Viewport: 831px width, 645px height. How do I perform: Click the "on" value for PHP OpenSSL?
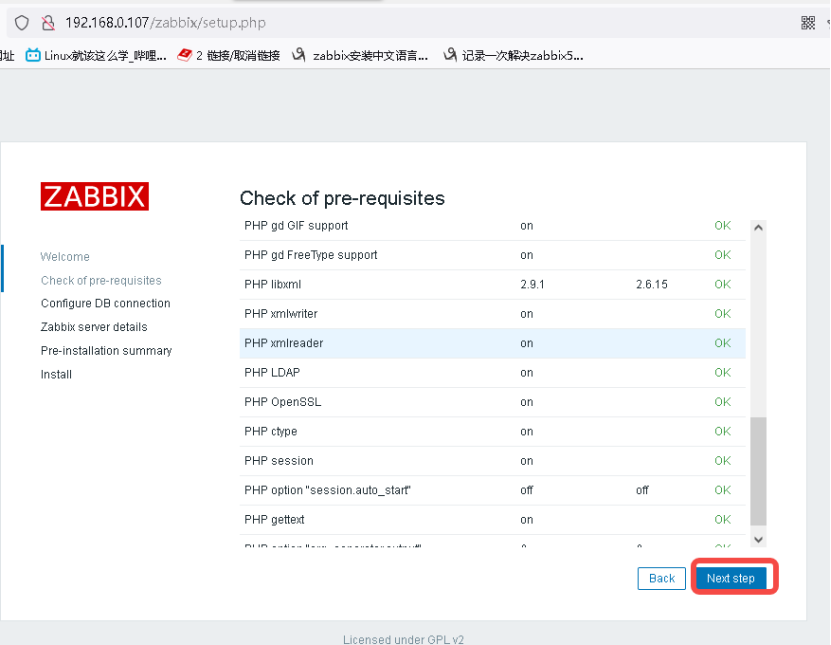point(527,402)
